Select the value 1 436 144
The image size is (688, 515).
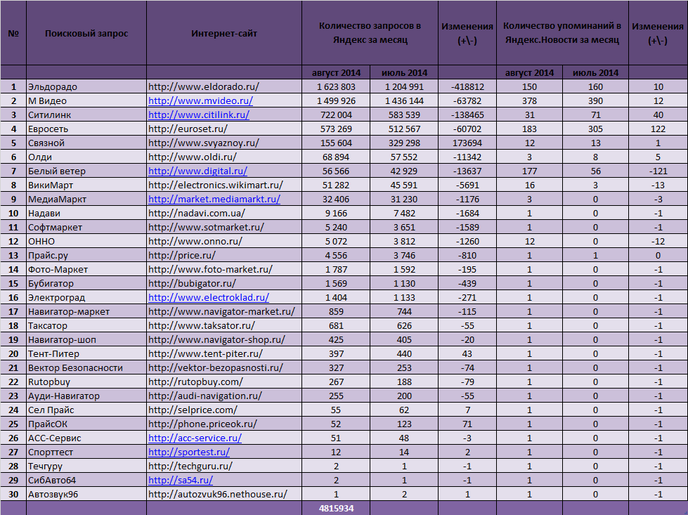tap(404, 101)
